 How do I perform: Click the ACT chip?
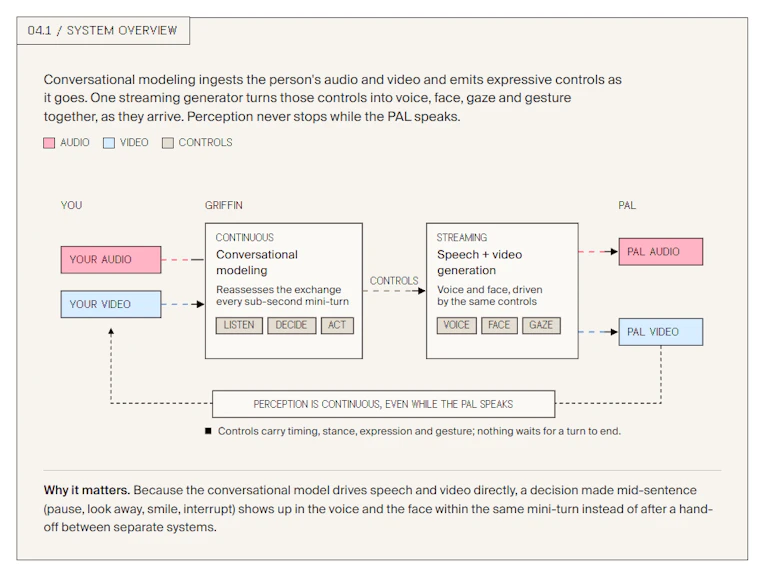coord(337,325)
